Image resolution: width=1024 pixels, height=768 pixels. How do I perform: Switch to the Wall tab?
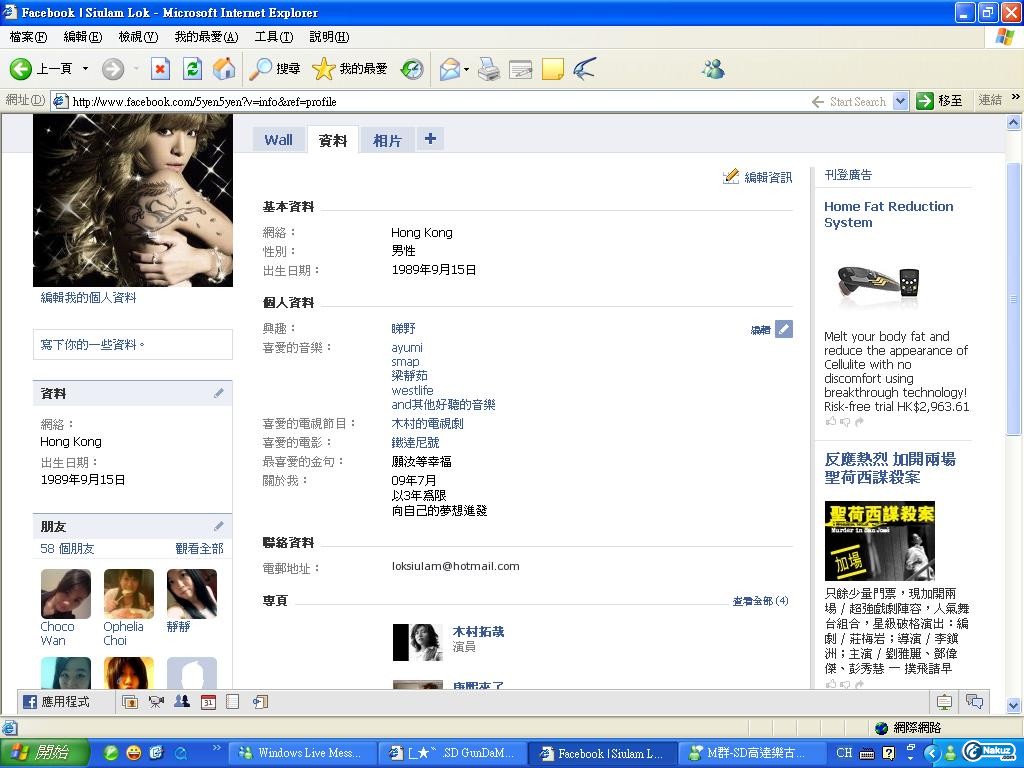point(278,140)
